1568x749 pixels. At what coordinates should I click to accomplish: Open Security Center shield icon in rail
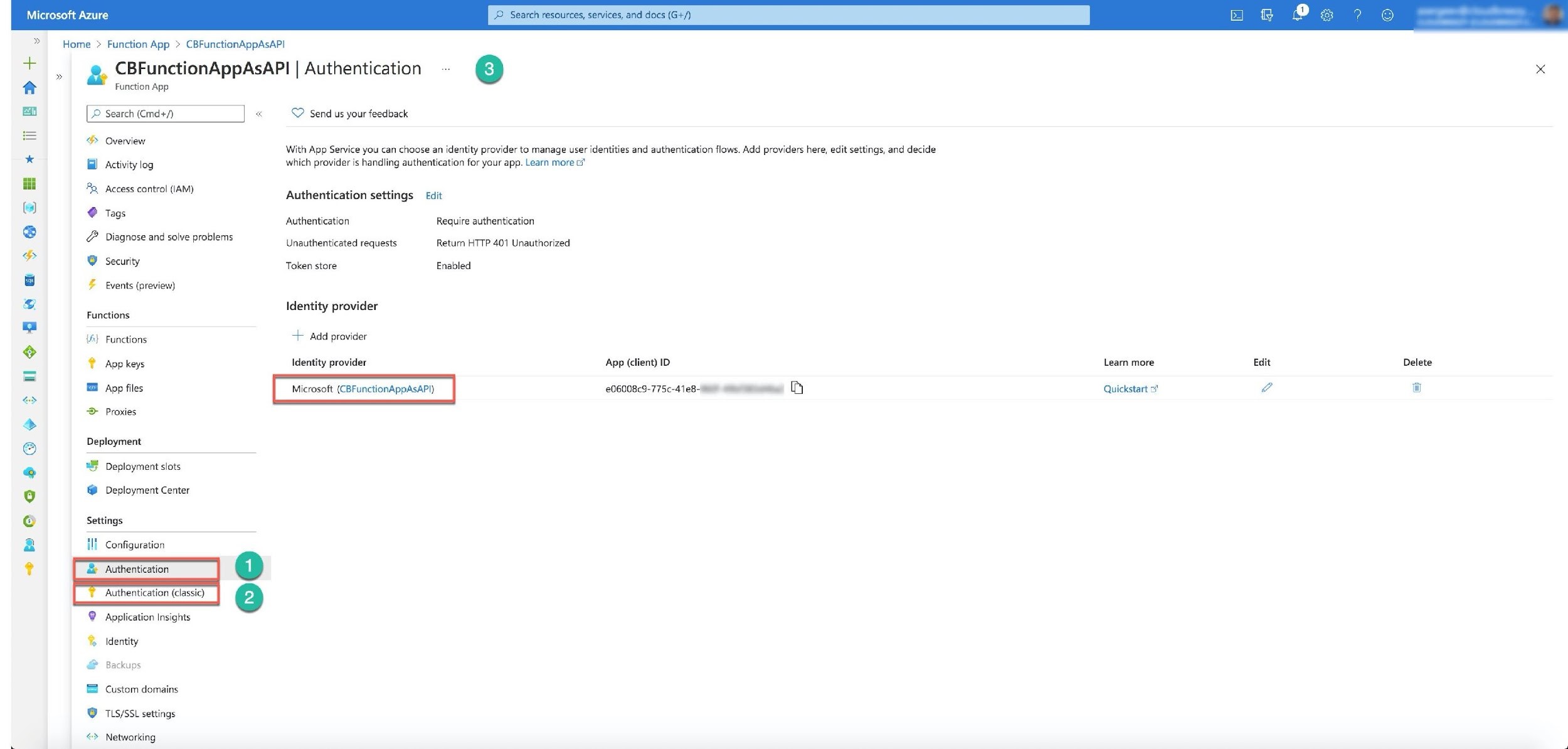pos(29,496)
